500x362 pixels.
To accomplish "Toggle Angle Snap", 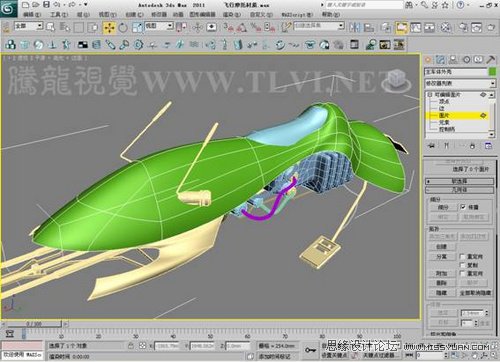I will 242,27.
